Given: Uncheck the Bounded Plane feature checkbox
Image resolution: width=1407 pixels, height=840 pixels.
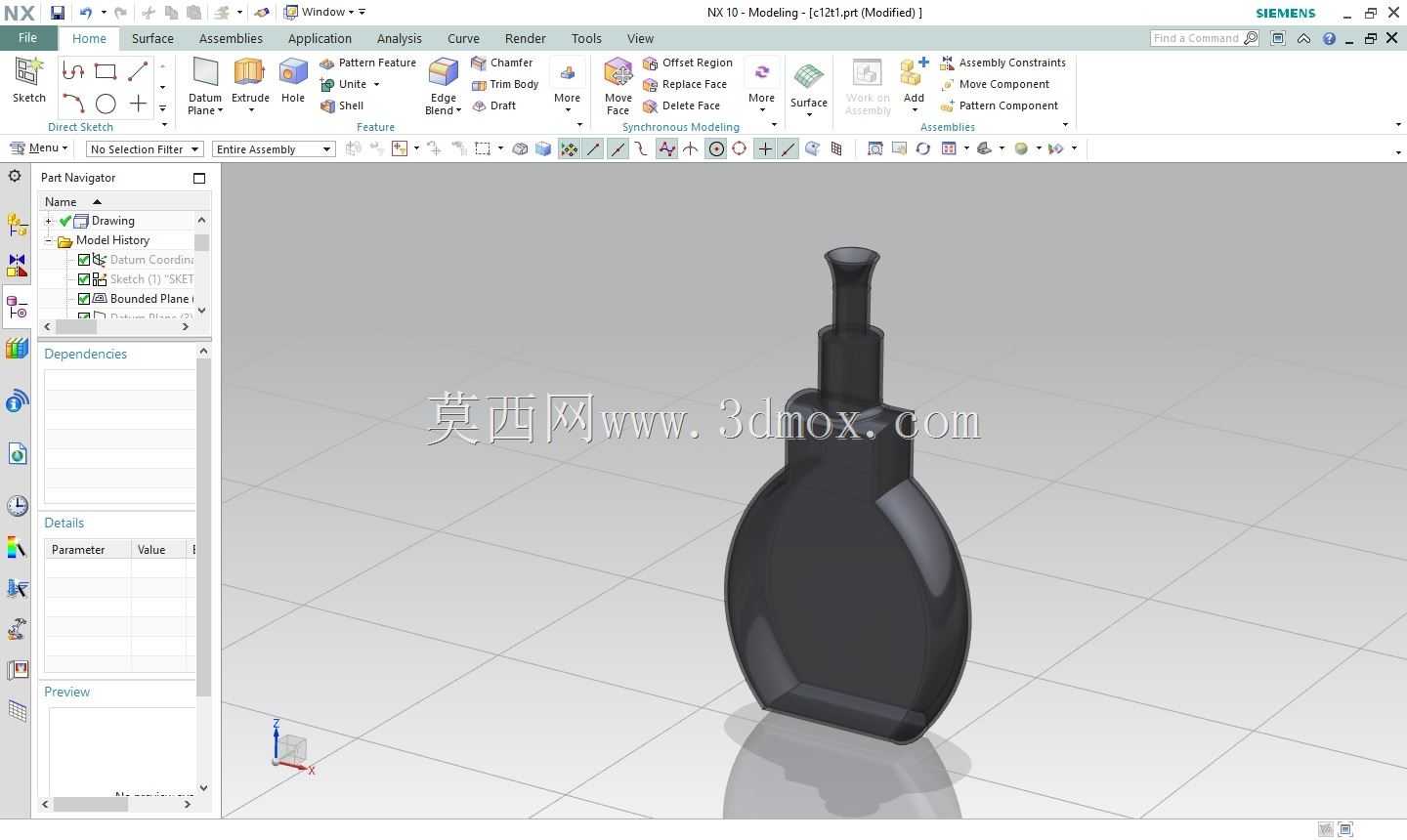Looking at the screenshot, I should pyautogui.click(x=84, y=299).
